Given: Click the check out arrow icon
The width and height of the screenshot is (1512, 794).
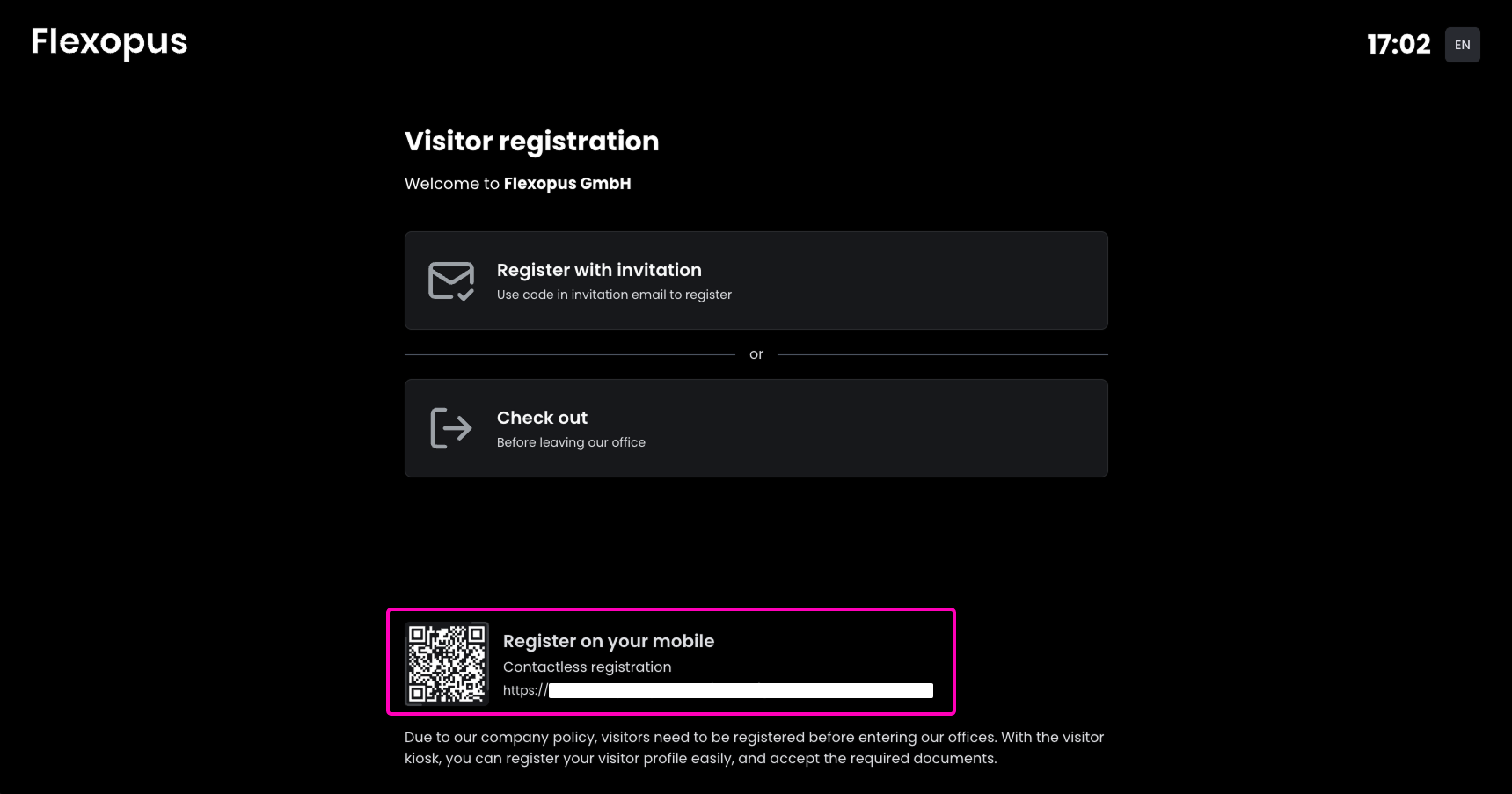Looking at the screenshot, I should coord(451,428).
